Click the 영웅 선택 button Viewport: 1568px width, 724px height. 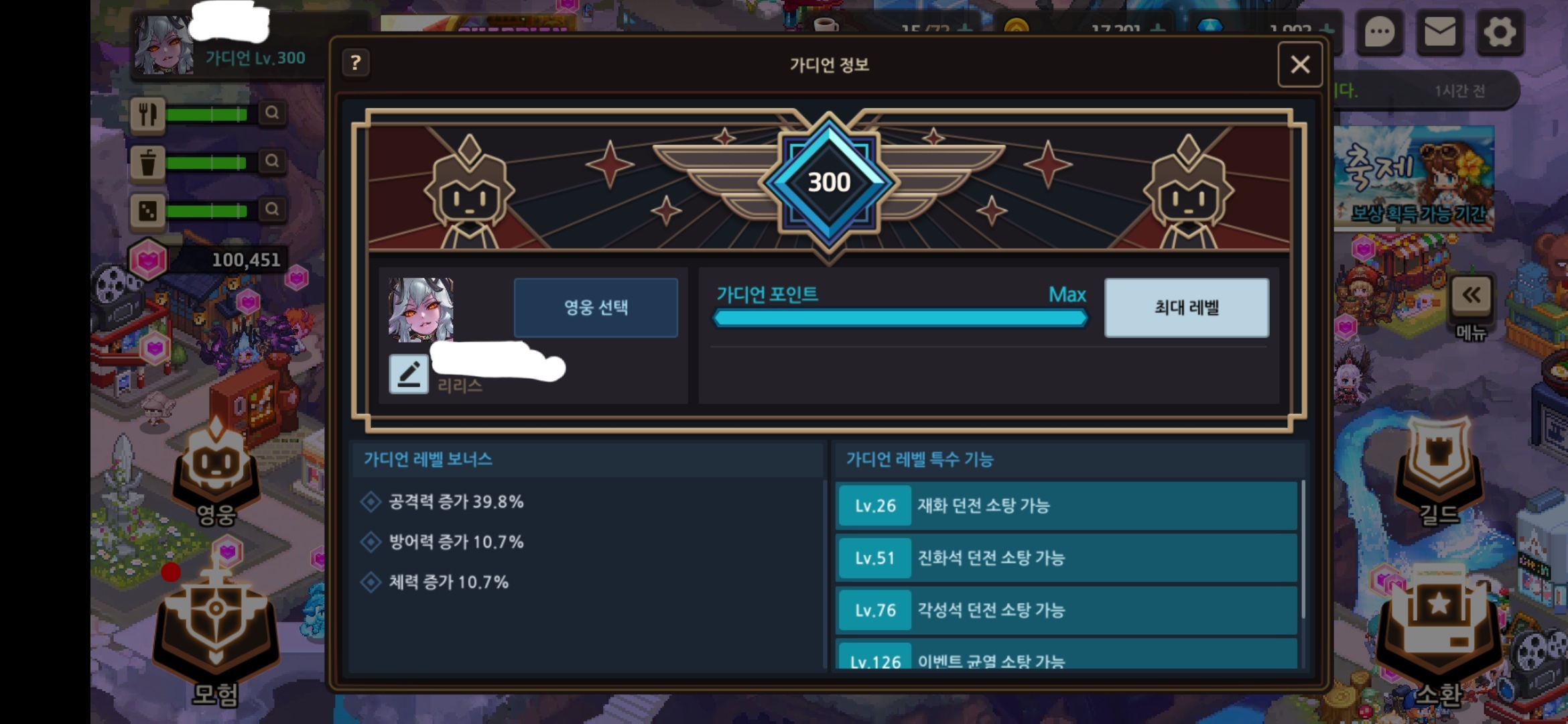(596, 308)
